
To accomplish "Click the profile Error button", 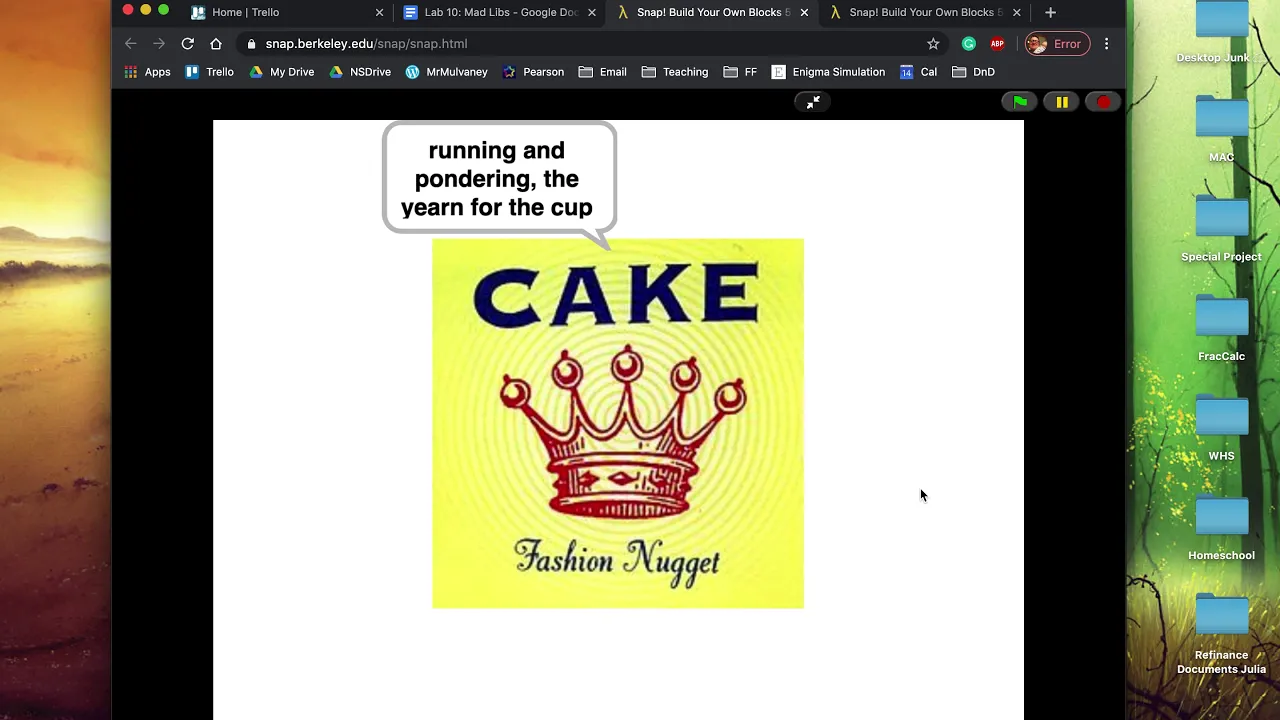I will 1056,44.
